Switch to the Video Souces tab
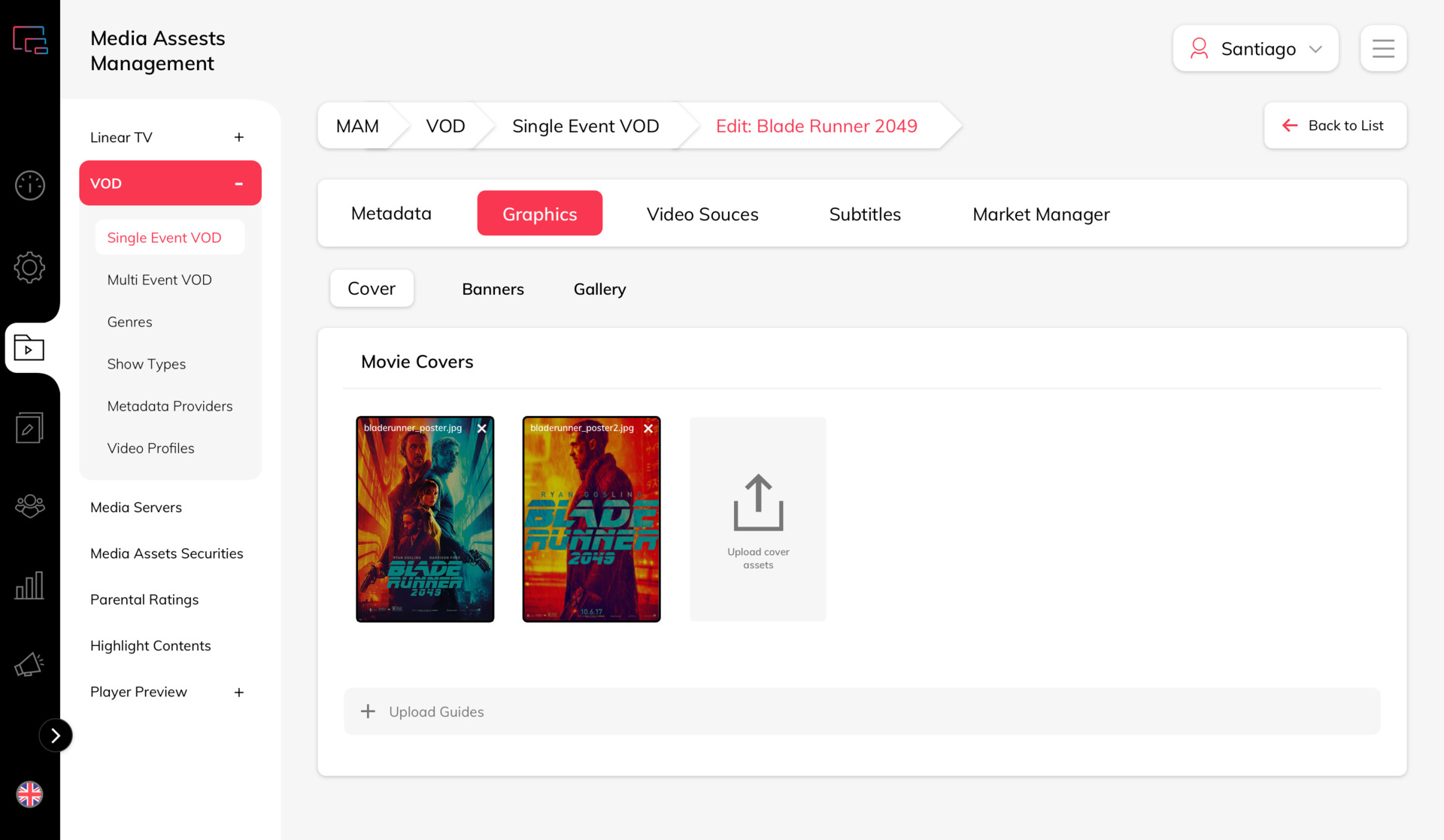Viewport: 1444px width, 840px height. click(702, 214)
